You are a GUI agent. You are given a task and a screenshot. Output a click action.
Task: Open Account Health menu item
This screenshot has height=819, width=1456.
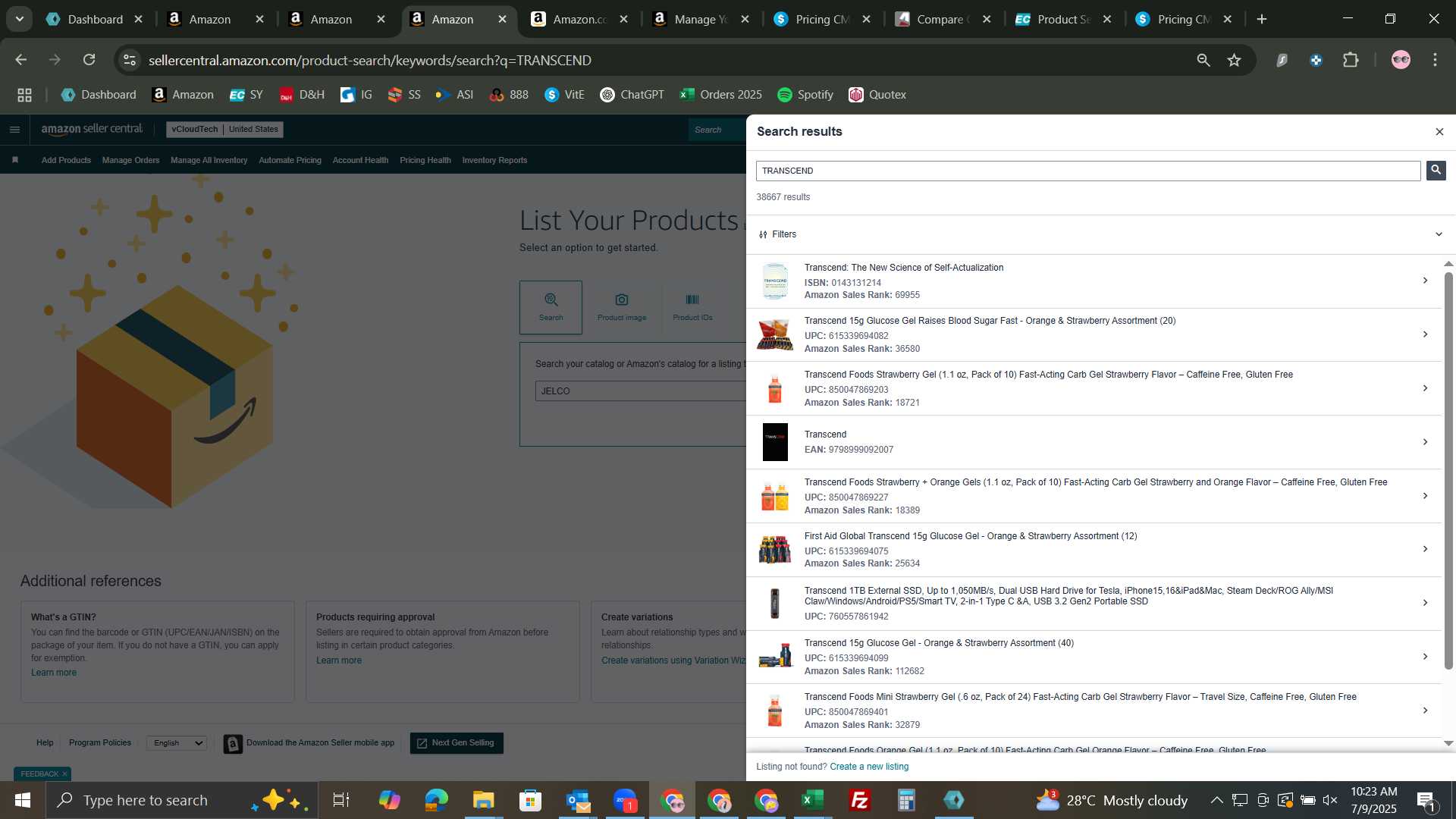[x=360, y=160]
